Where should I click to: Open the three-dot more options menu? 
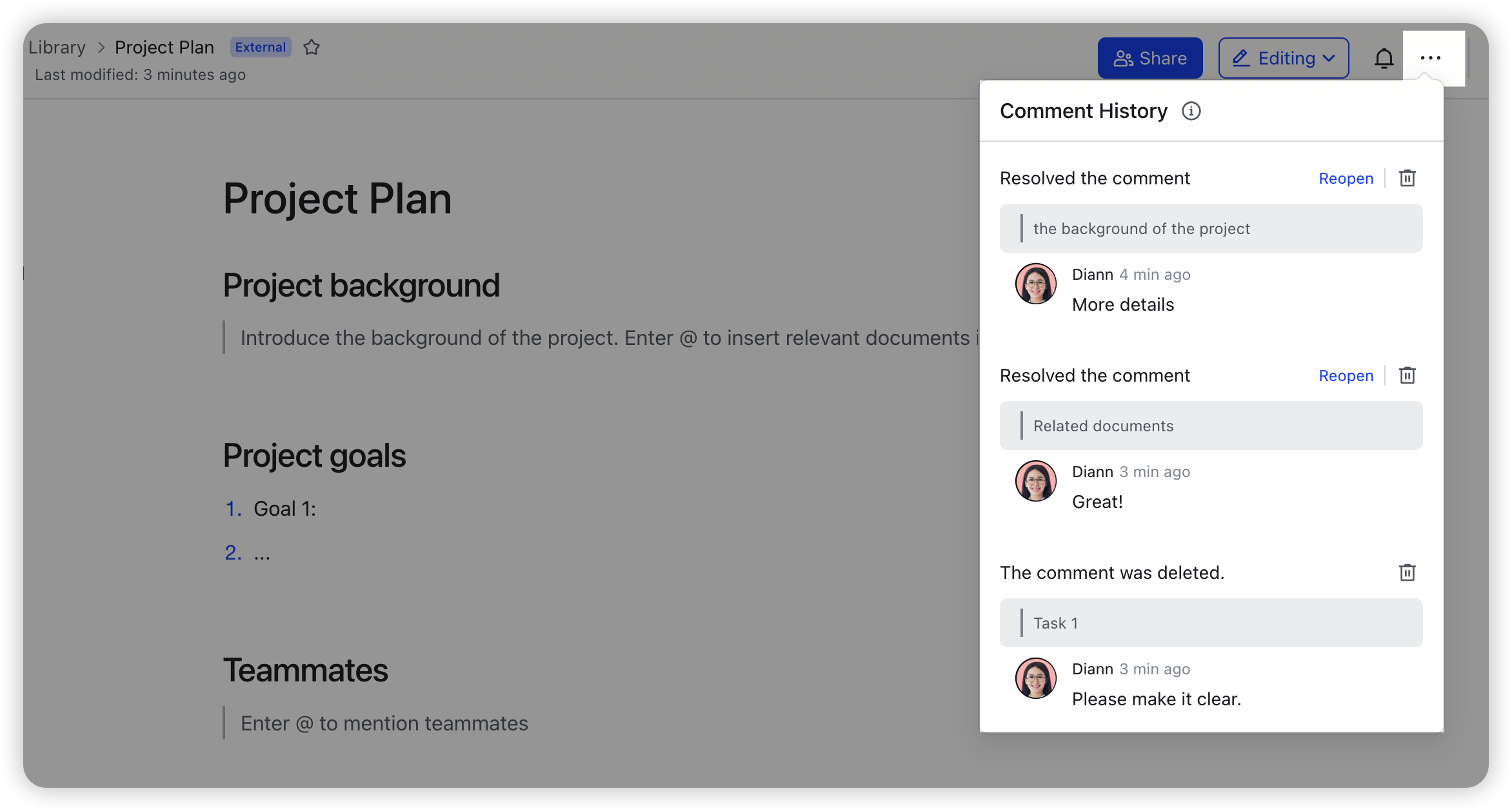(x=1431, y=58)
